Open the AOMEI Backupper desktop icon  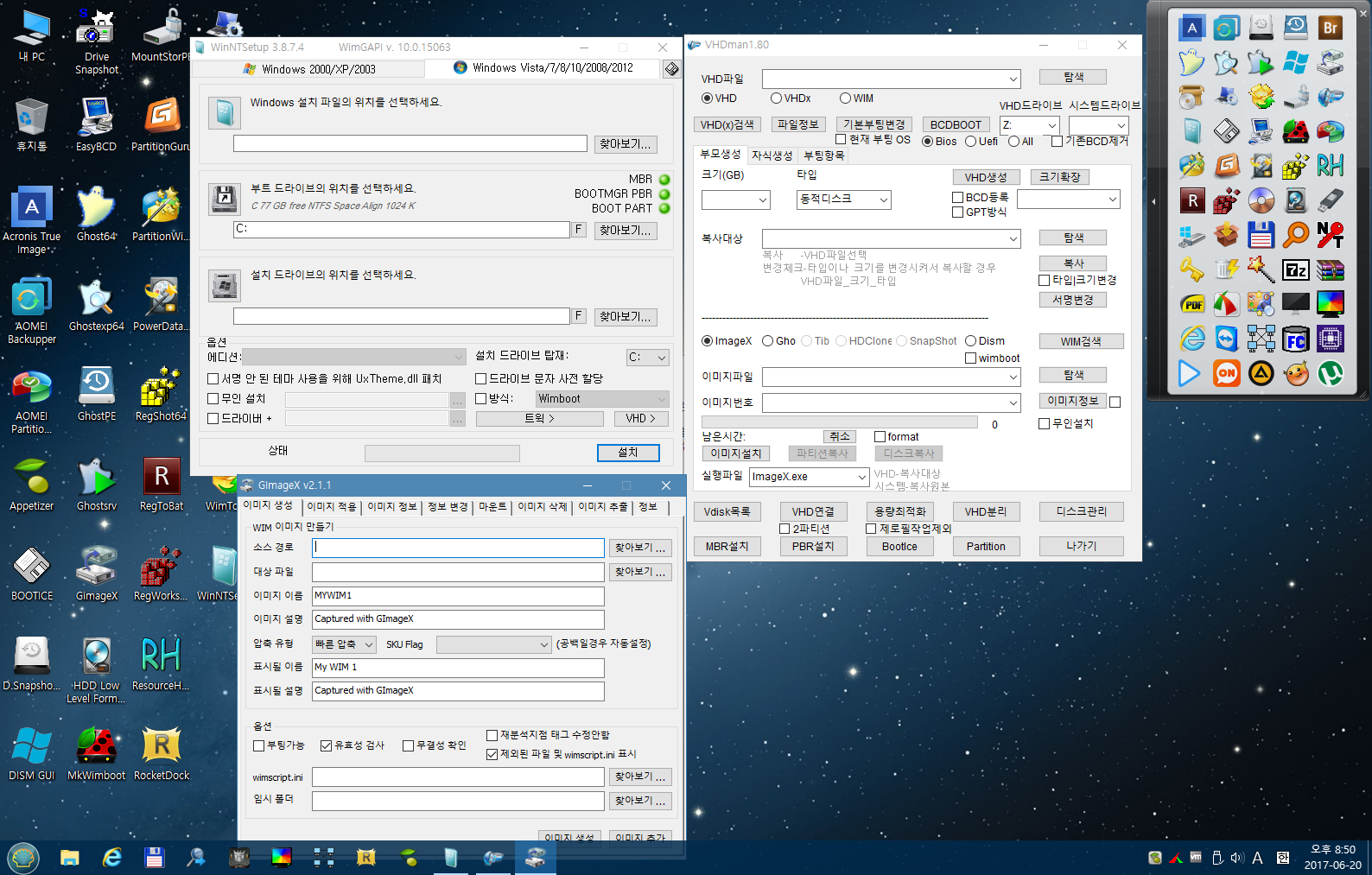point(32,310)
